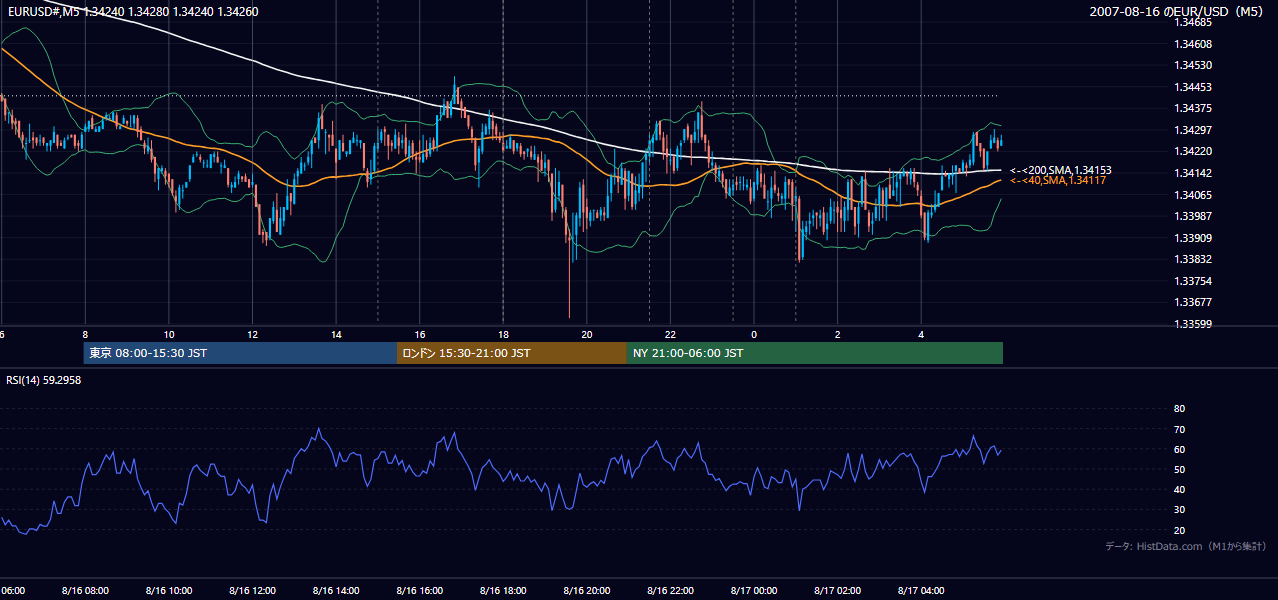This screenshot has height=600, width=1278.
Task: Click the 8/16 12:00 time label
Action: click(x=252, y=591)
